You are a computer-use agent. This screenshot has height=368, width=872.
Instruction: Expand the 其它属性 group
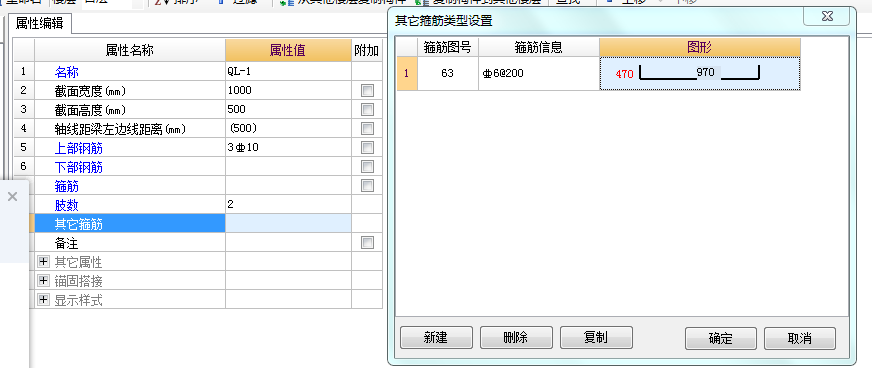click(43, 262)
